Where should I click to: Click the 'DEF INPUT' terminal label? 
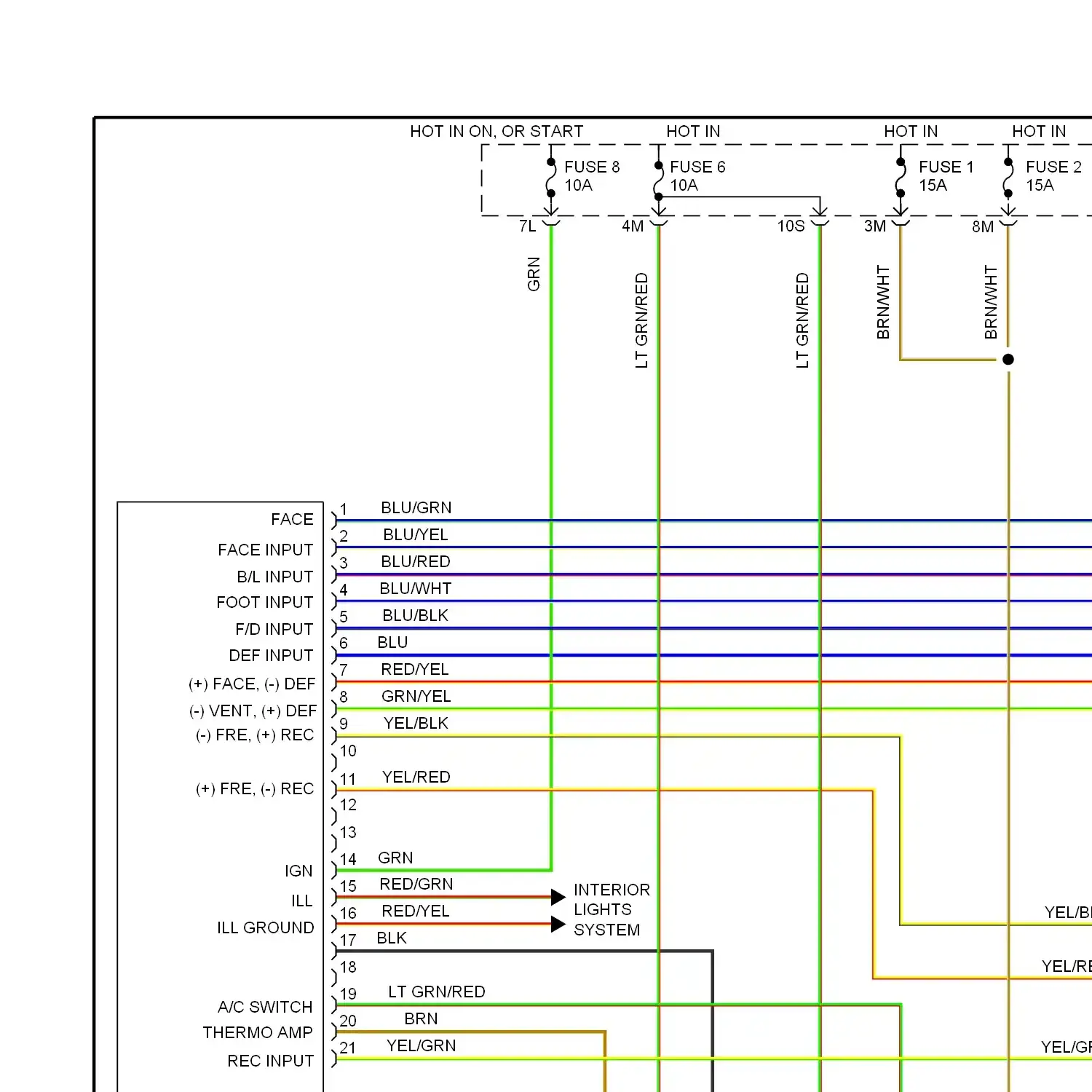pos(271,656)
